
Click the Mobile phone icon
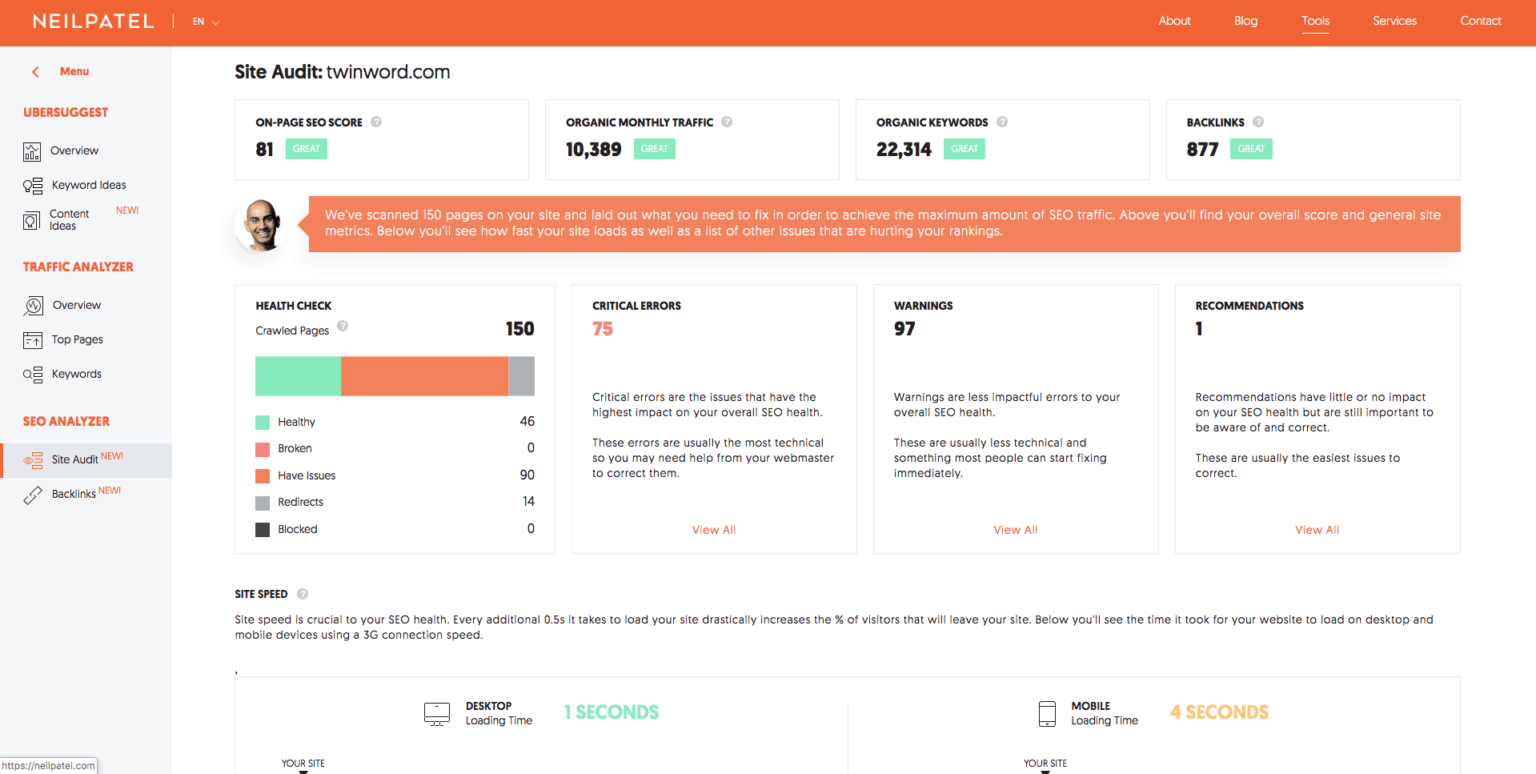tap(1047, 713)
